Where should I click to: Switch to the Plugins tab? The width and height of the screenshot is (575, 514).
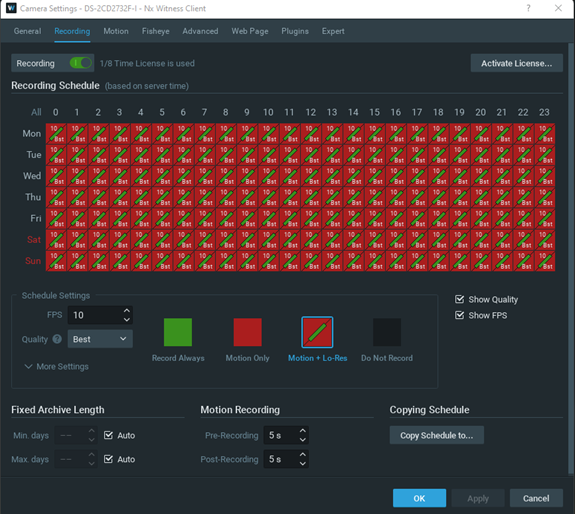pyautogui.click(x=295, y=31)
